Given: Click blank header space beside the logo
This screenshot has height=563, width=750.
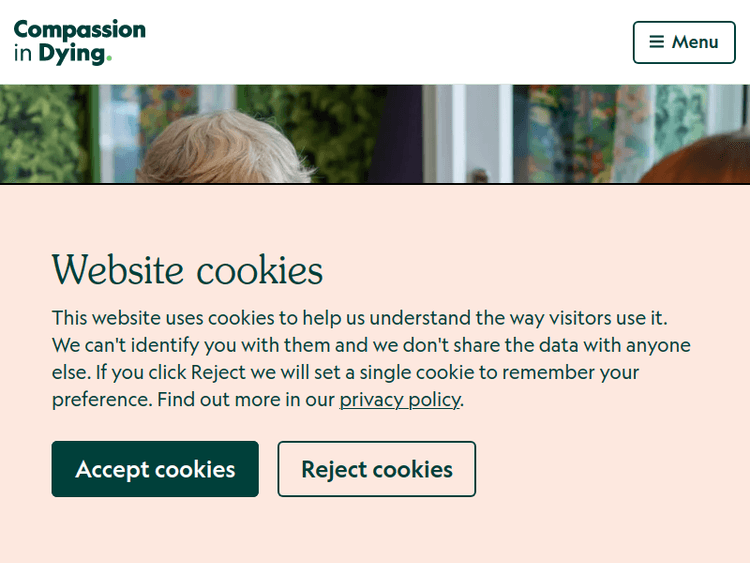Looking at the screenshot, I should tap(390, 42).
